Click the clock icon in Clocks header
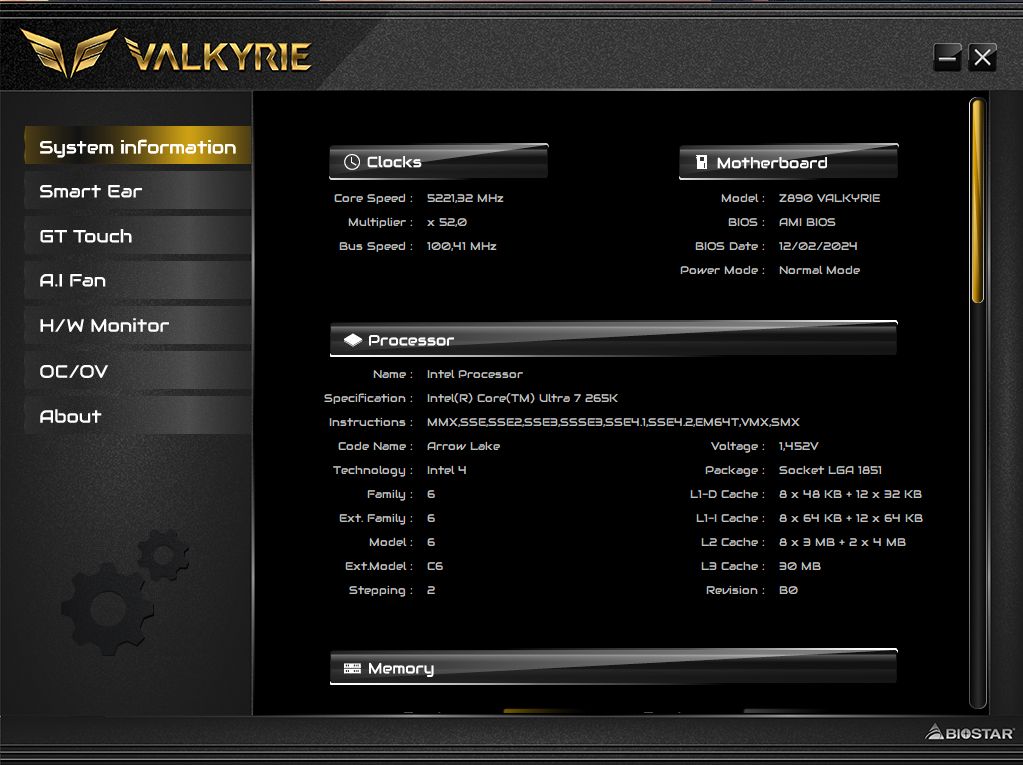This screenshot has height=765, width=1023. (x=352, y=162)
